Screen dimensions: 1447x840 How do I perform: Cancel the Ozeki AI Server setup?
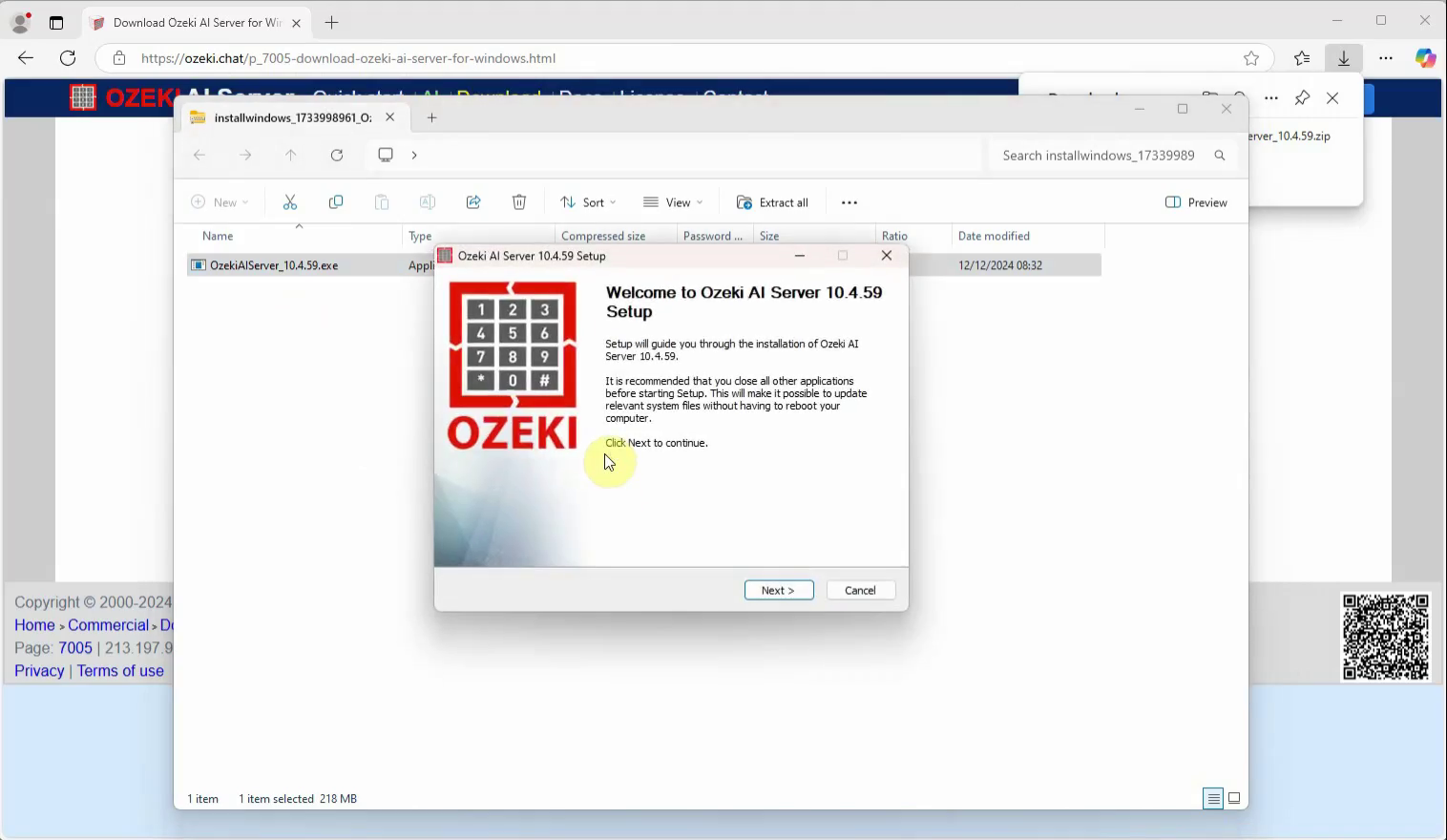tap(860, 590)
